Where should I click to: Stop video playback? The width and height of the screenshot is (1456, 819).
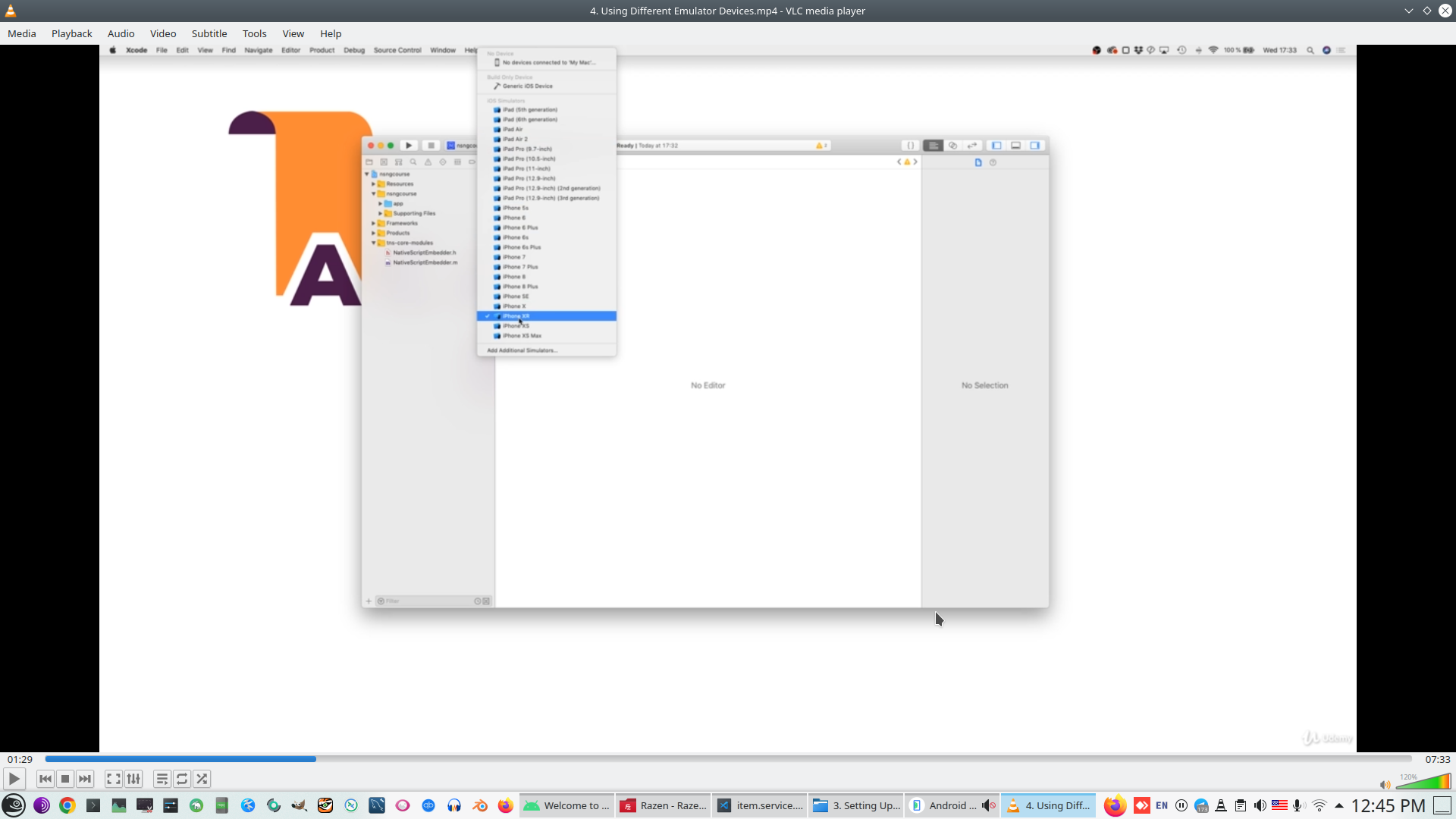(65, 779)
